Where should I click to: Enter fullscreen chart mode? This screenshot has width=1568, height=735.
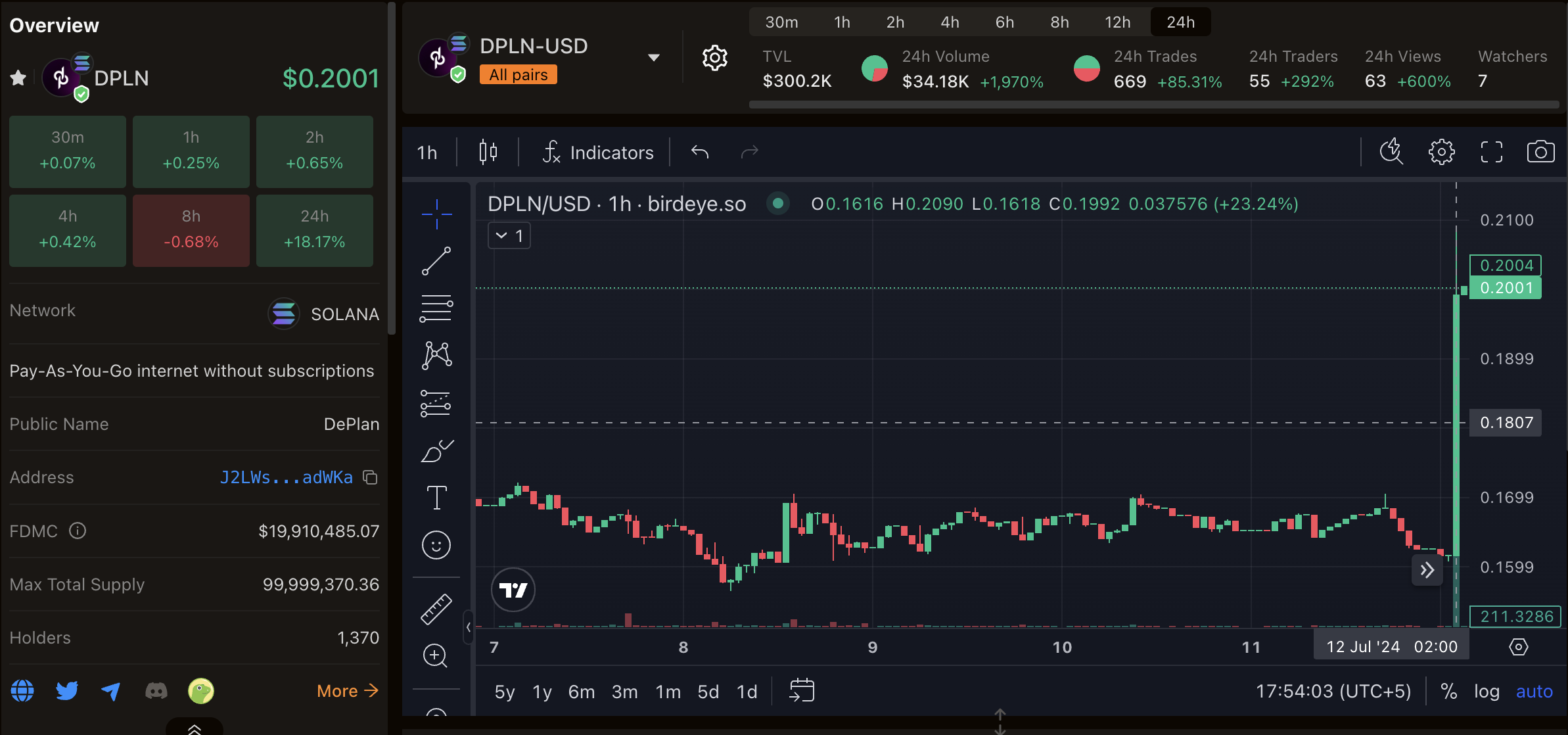pos(1491,152)
